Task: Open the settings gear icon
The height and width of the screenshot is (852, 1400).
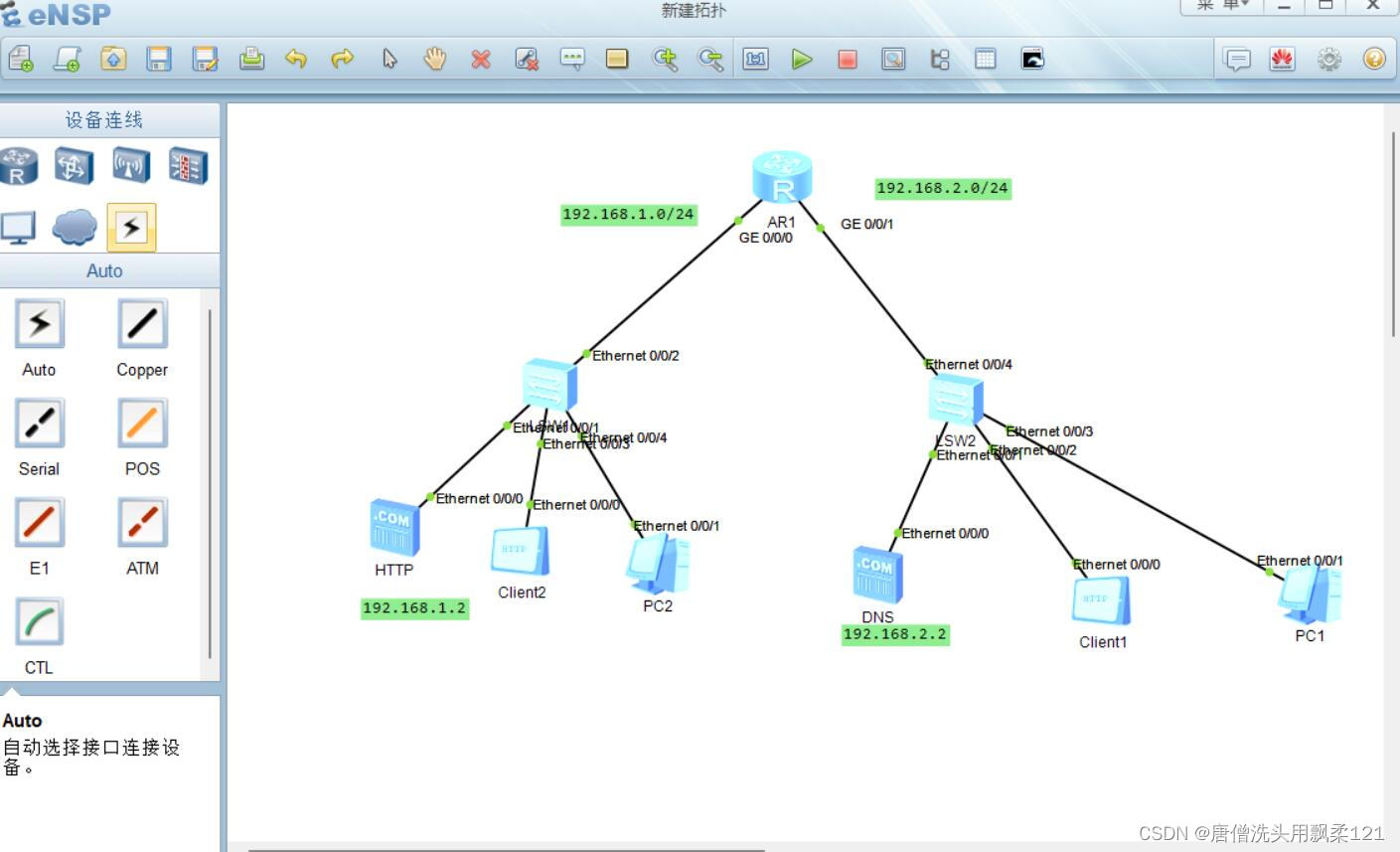Action: [x=1328, y=60]
